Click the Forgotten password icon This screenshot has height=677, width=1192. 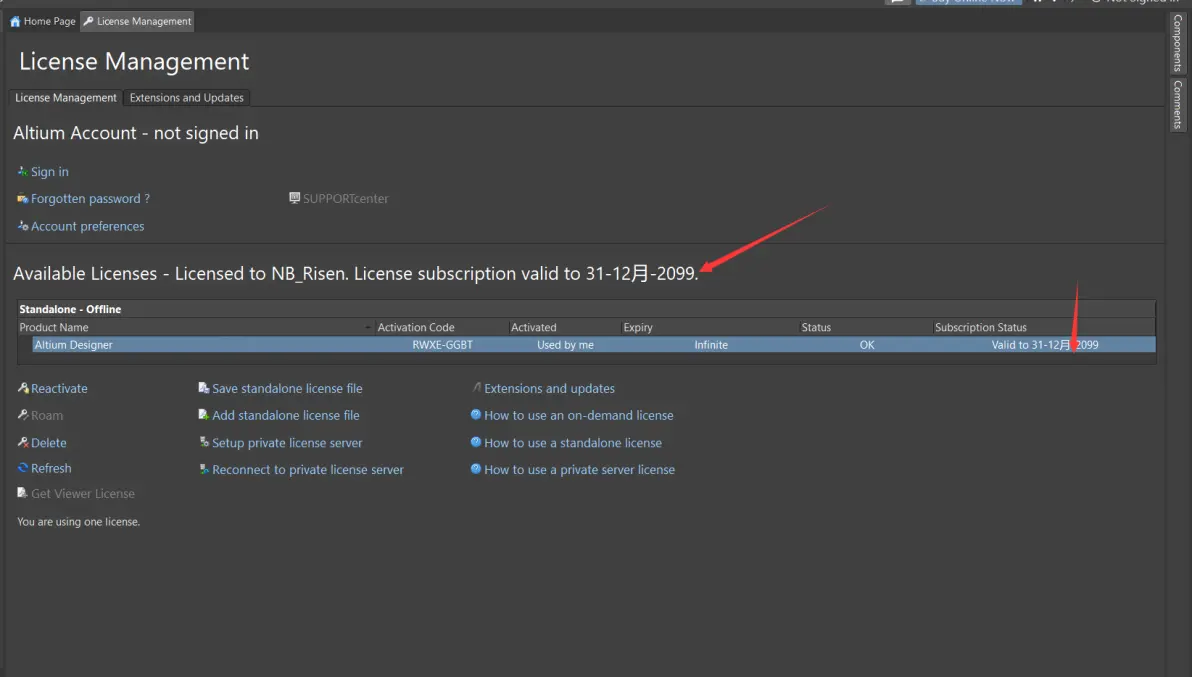[x=22, y=199]
